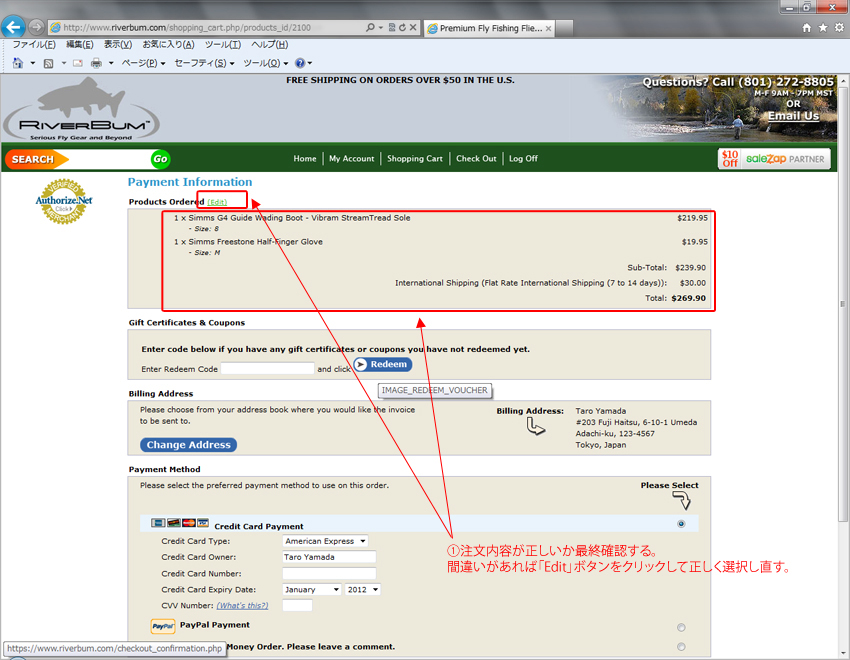Open the Credit Card Type dropdown
The width and height of the screenshot is (850, 660).
point(325,541)
